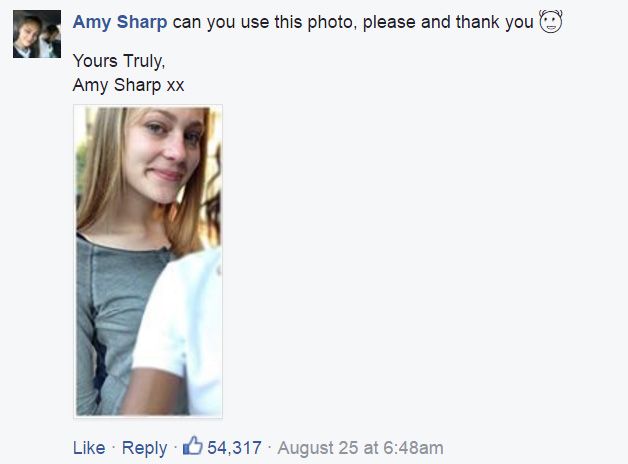Screen dimensions: 628x464
Task: Open the August 25 at 6:48am timestamp
Action: point(360,448)
